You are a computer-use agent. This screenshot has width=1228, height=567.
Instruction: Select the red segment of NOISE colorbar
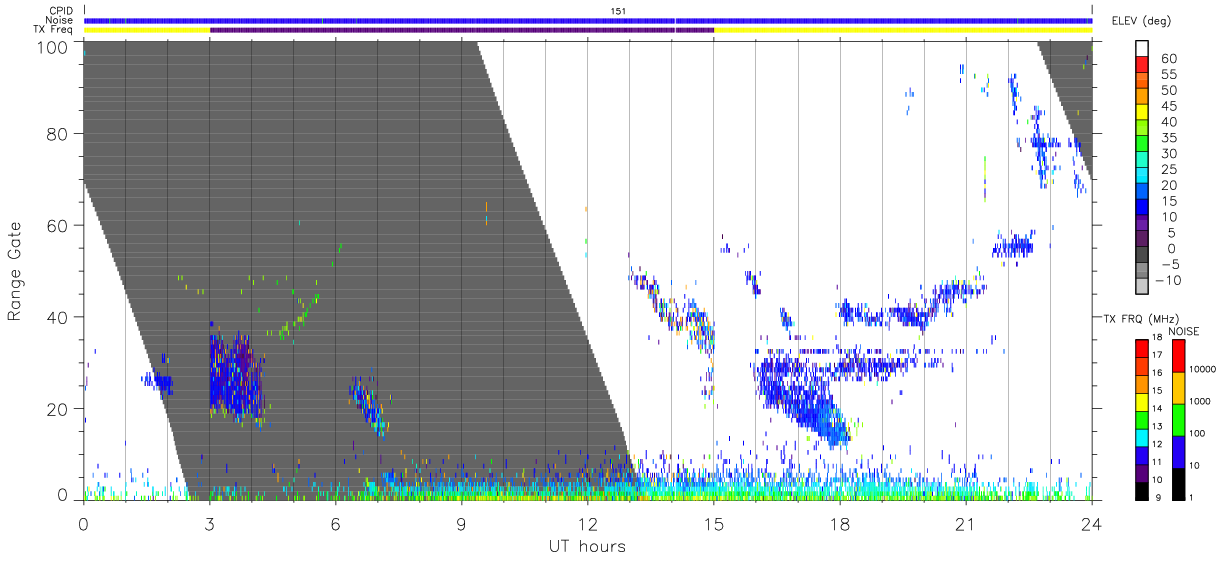(x=1178, y=356)
